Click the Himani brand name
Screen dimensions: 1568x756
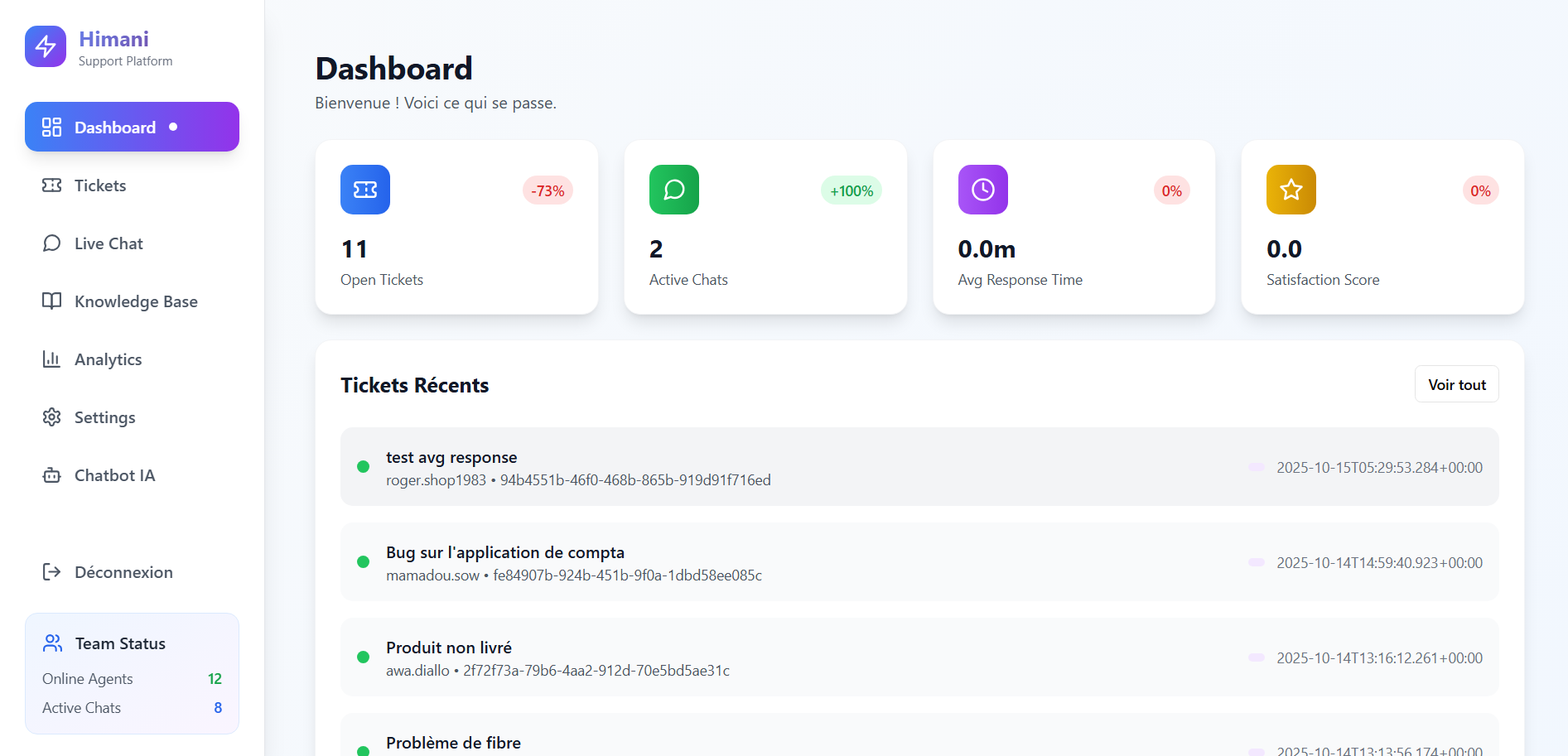(113, 39)
